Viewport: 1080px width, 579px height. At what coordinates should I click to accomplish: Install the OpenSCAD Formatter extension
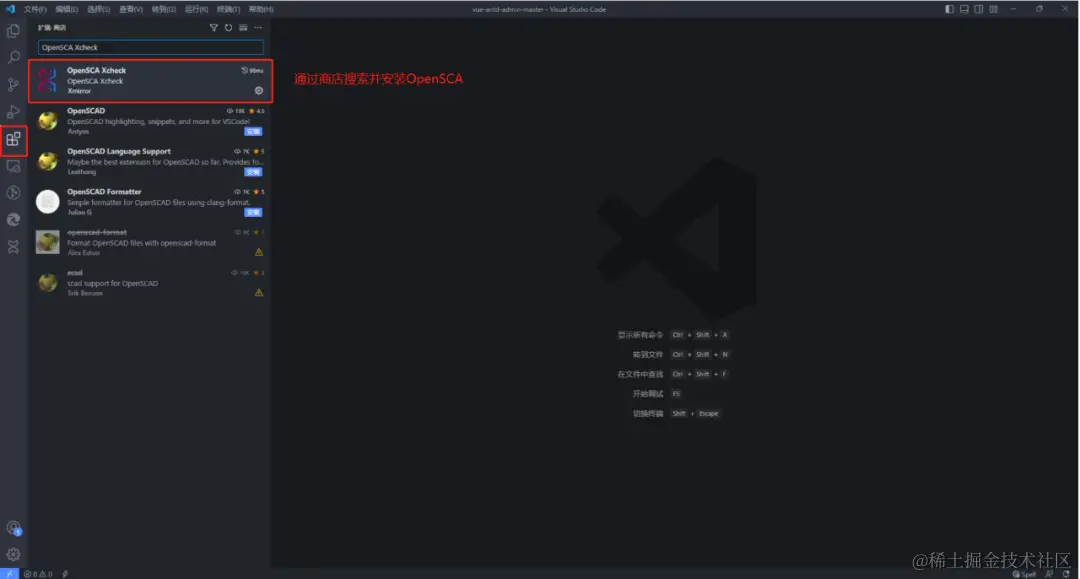coord(253,212)
